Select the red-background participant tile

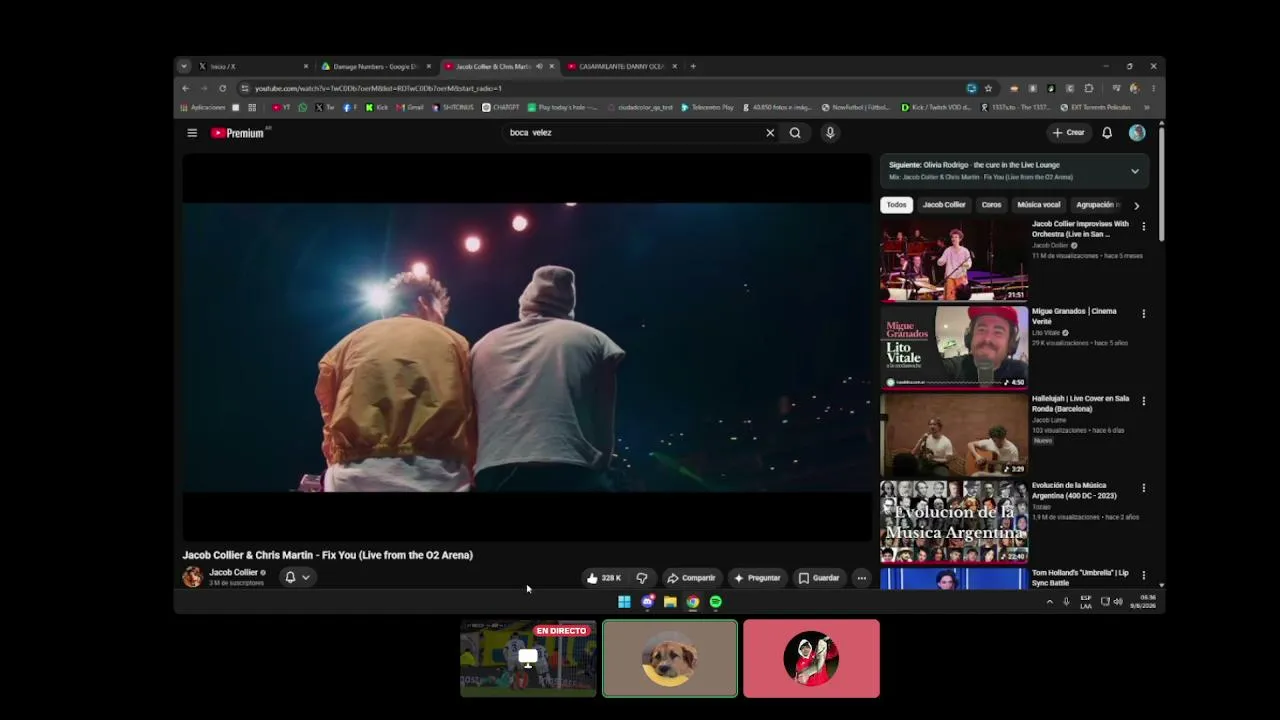click(x=811, y=658)
